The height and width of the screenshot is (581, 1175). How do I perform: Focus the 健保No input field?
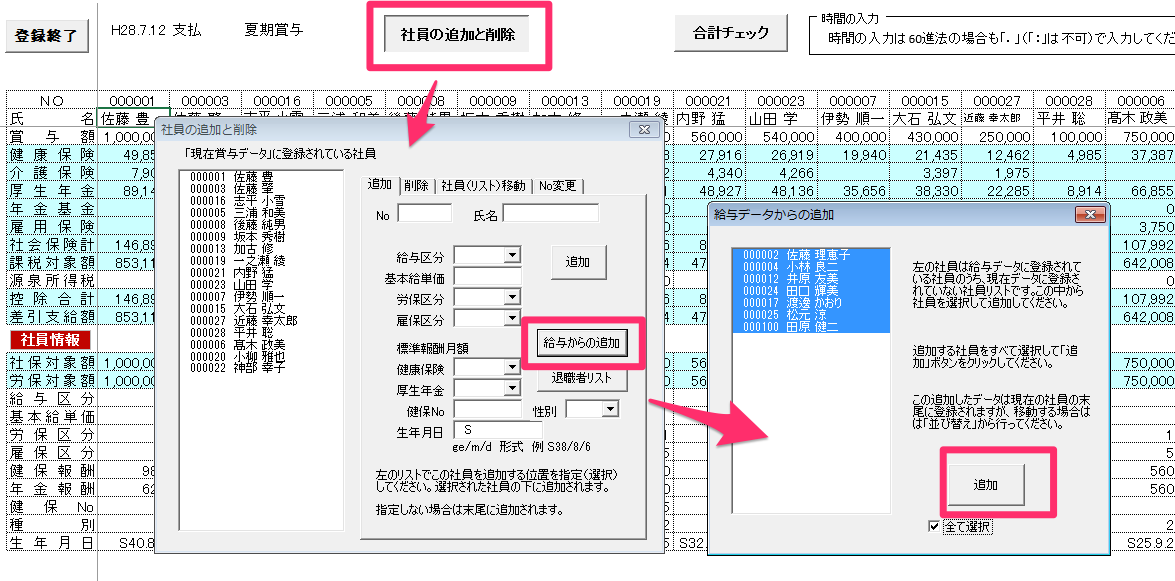click(x=487, y=409)
